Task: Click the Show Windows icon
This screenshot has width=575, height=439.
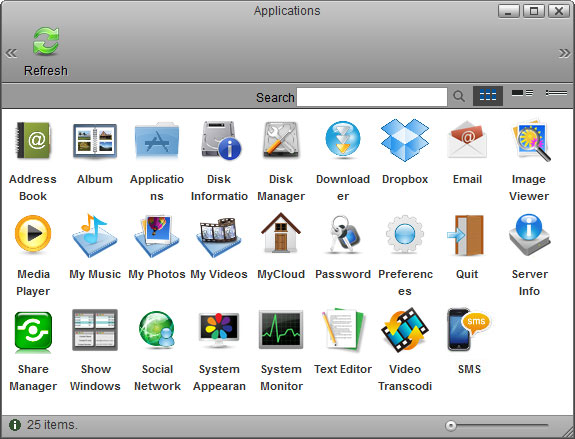Action: coord(95,330)
